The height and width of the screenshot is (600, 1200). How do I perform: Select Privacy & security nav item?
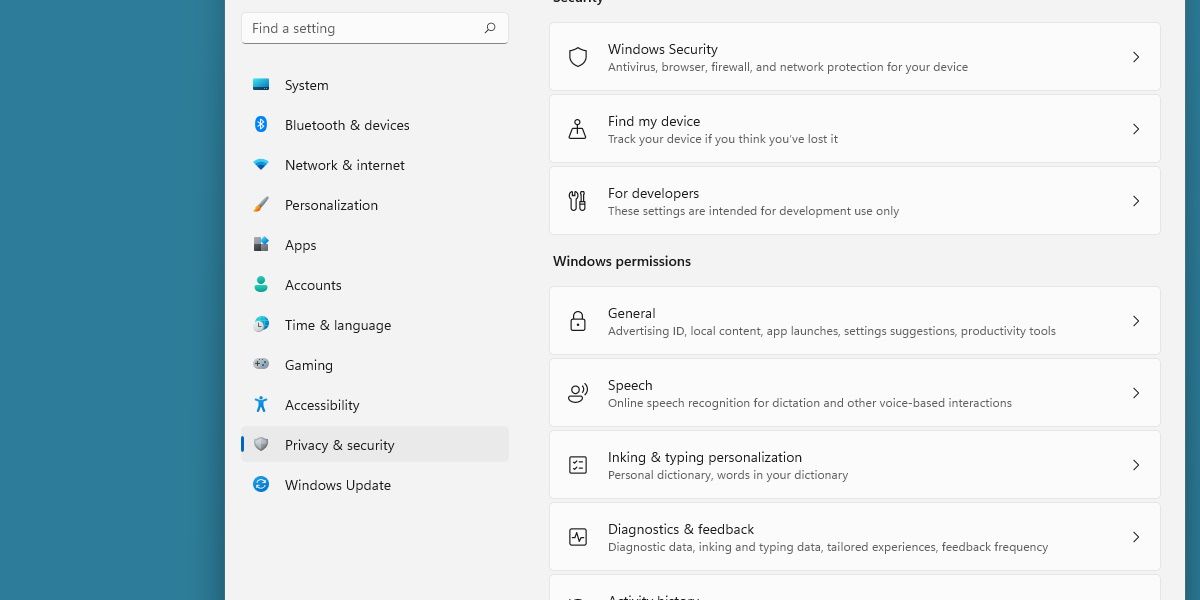click(375, 445)
